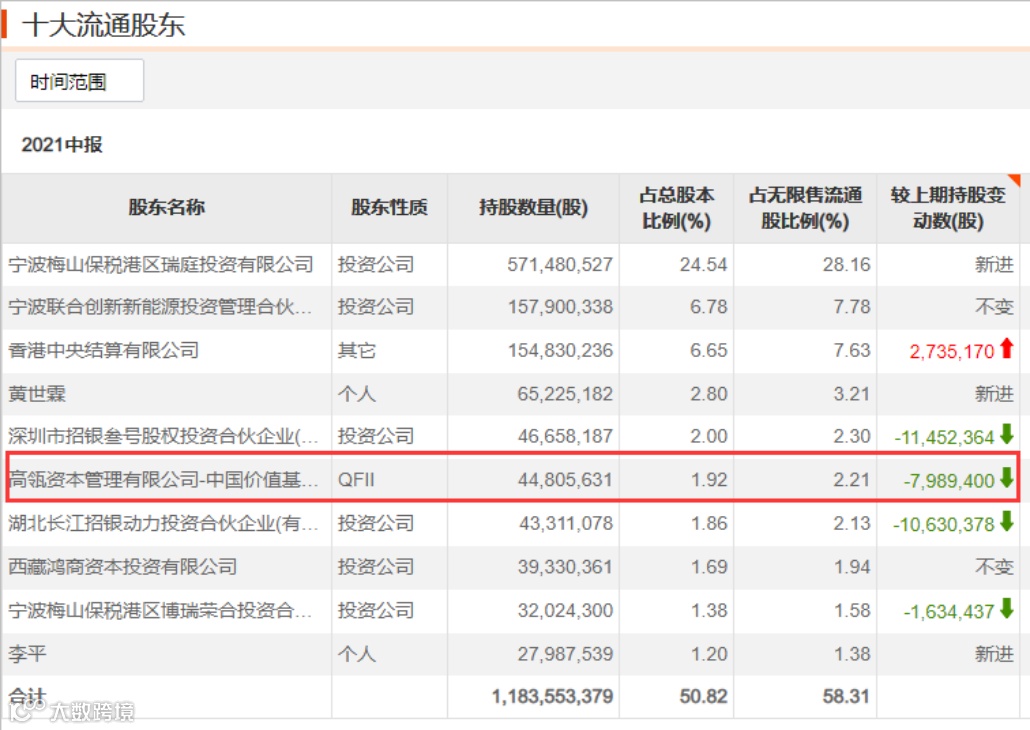Open shareholder 宁波梅山保税港区瑞庭投资有限公司

[161, 264]
